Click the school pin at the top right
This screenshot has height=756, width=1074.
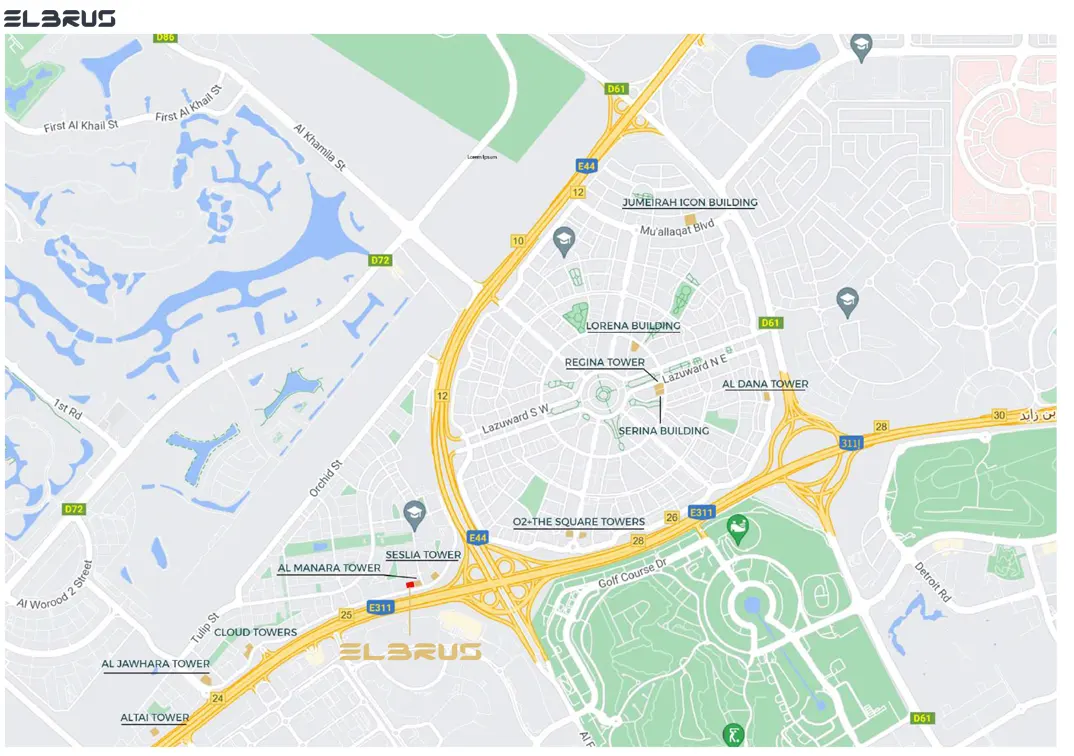861,48
